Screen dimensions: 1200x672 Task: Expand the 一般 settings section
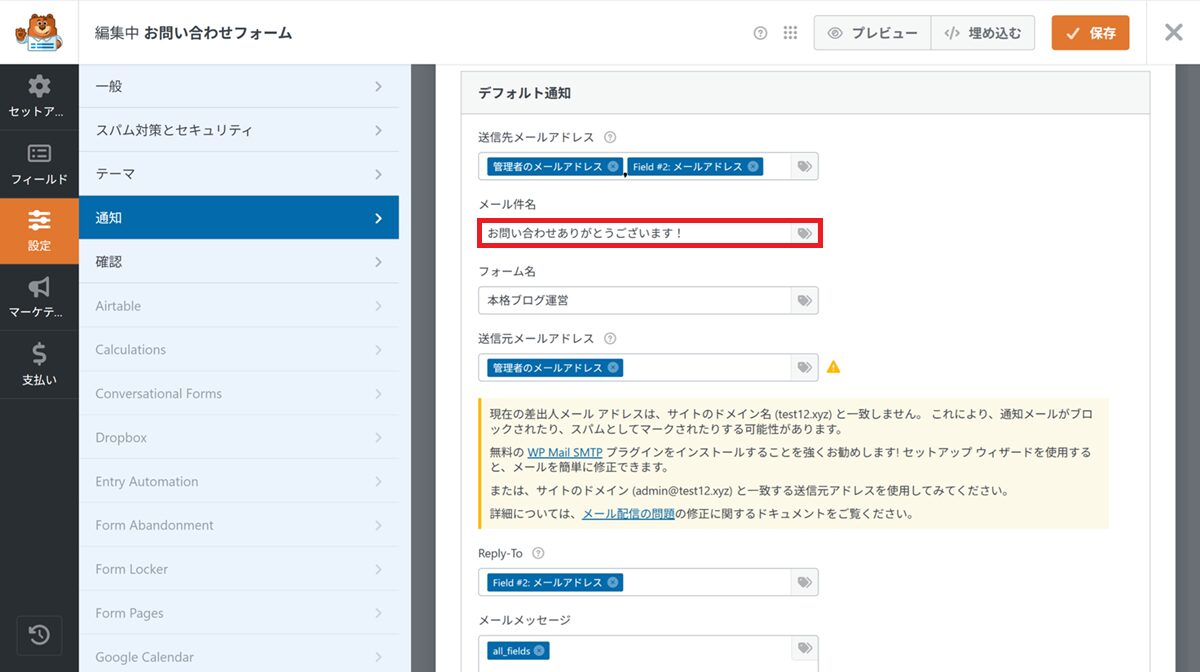tap(238, 87)
